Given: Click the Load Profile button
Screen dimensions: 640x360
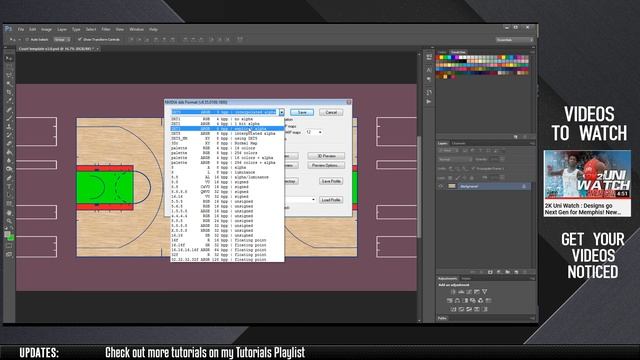Looking at the screenshot, I should 331,200.
